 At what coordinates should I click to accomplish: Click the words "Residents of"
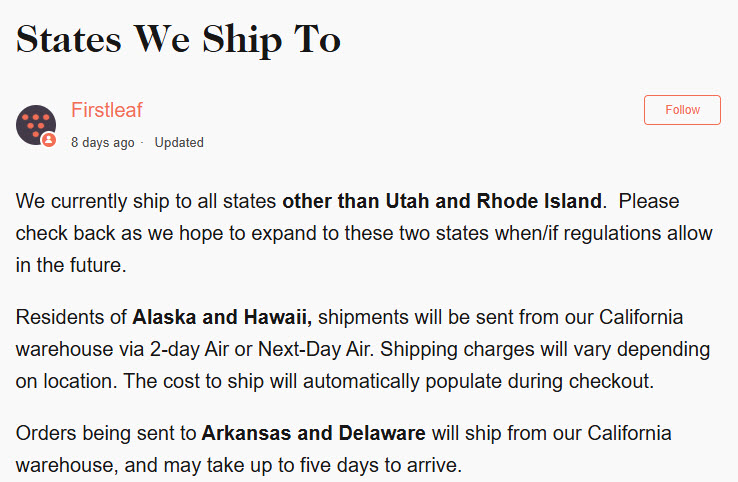tap(71, 319)
